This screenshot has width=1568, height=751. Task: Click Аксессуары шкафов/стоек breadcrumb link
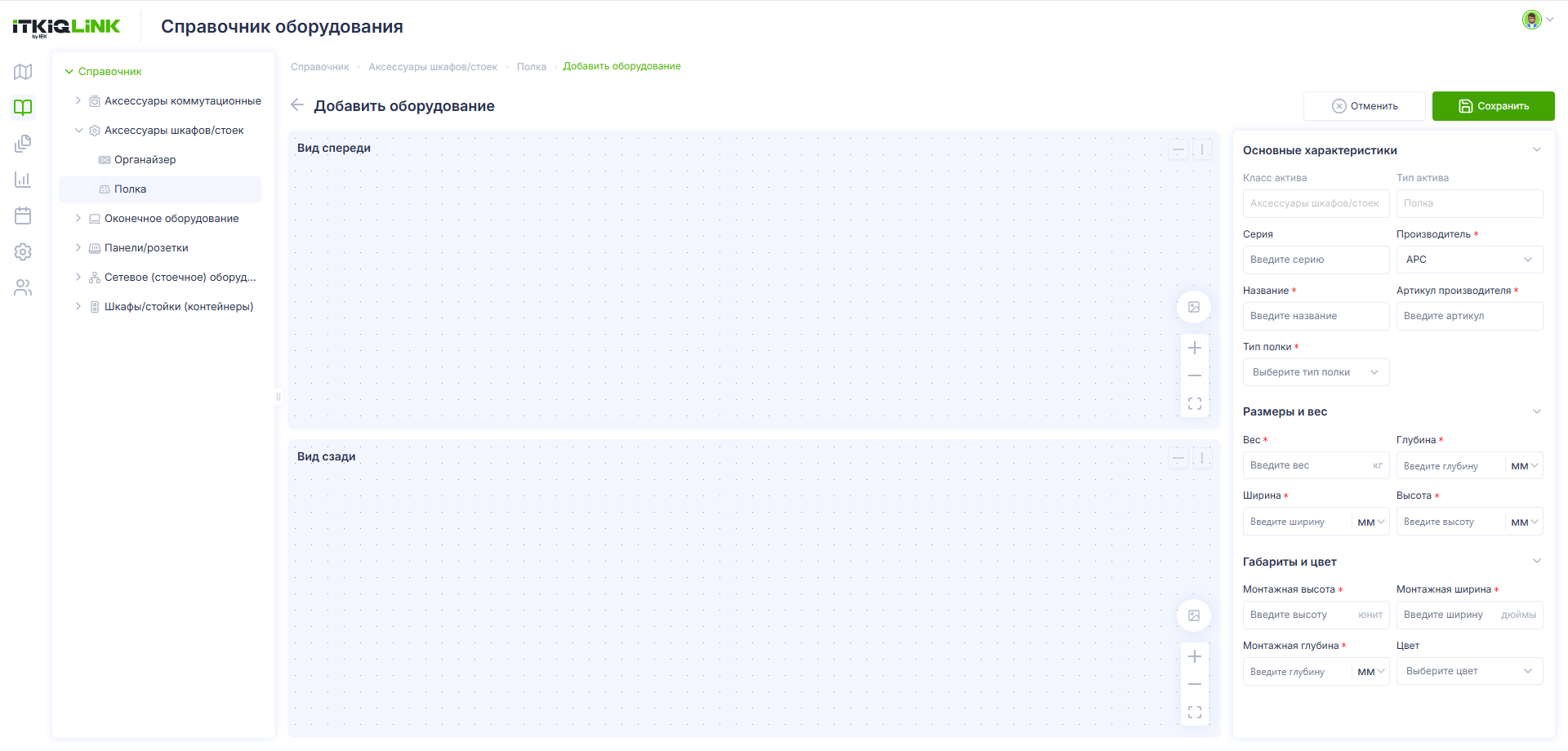pos(433,67)
